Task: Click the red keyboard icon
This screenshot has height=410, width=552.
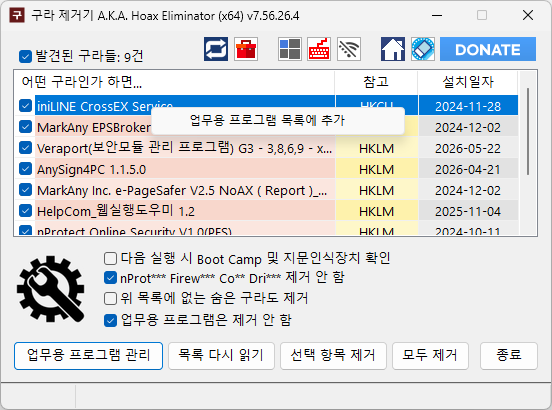Action: tap(319, 49)
